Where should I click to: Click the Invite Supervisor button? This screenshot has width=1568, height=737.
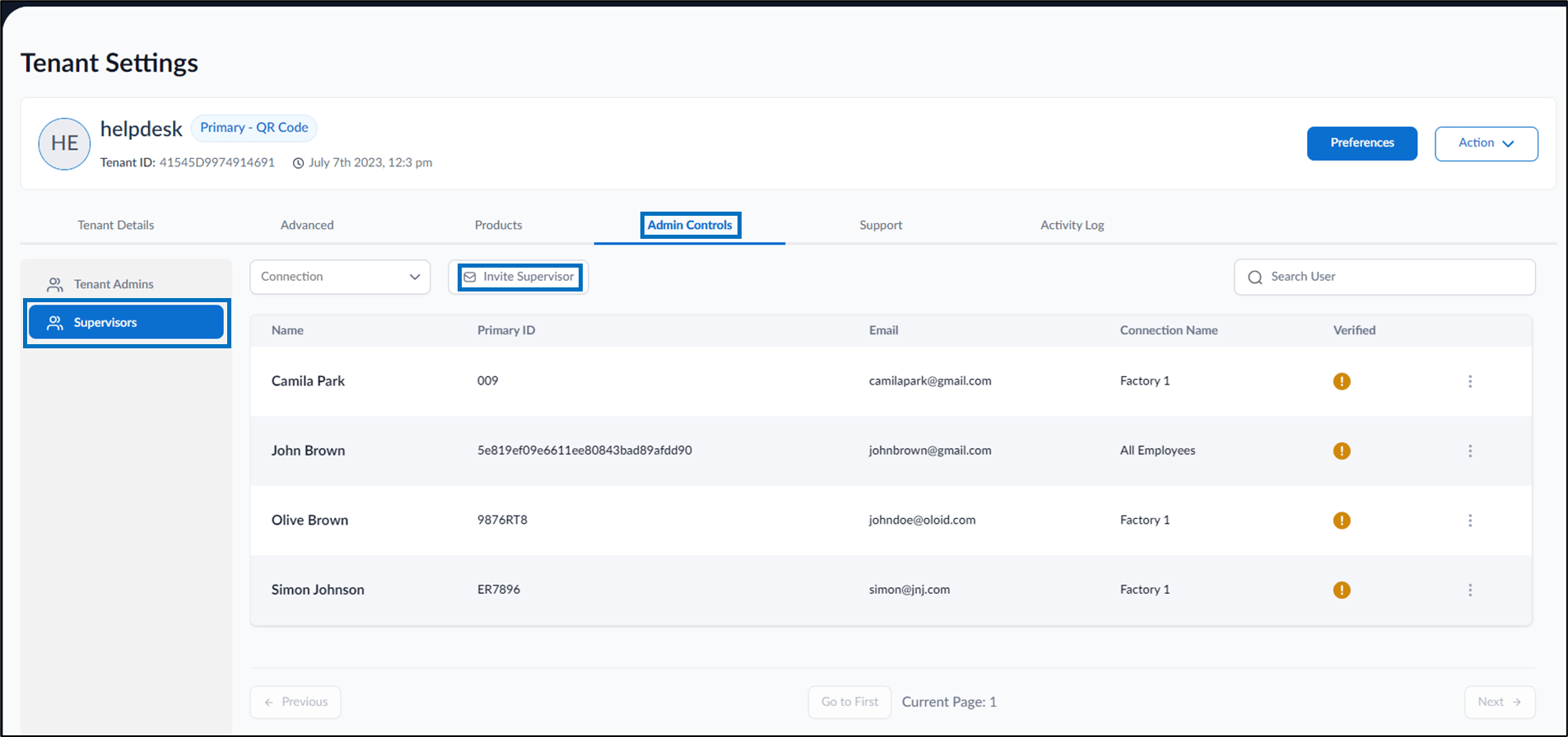tap(519, 277)
